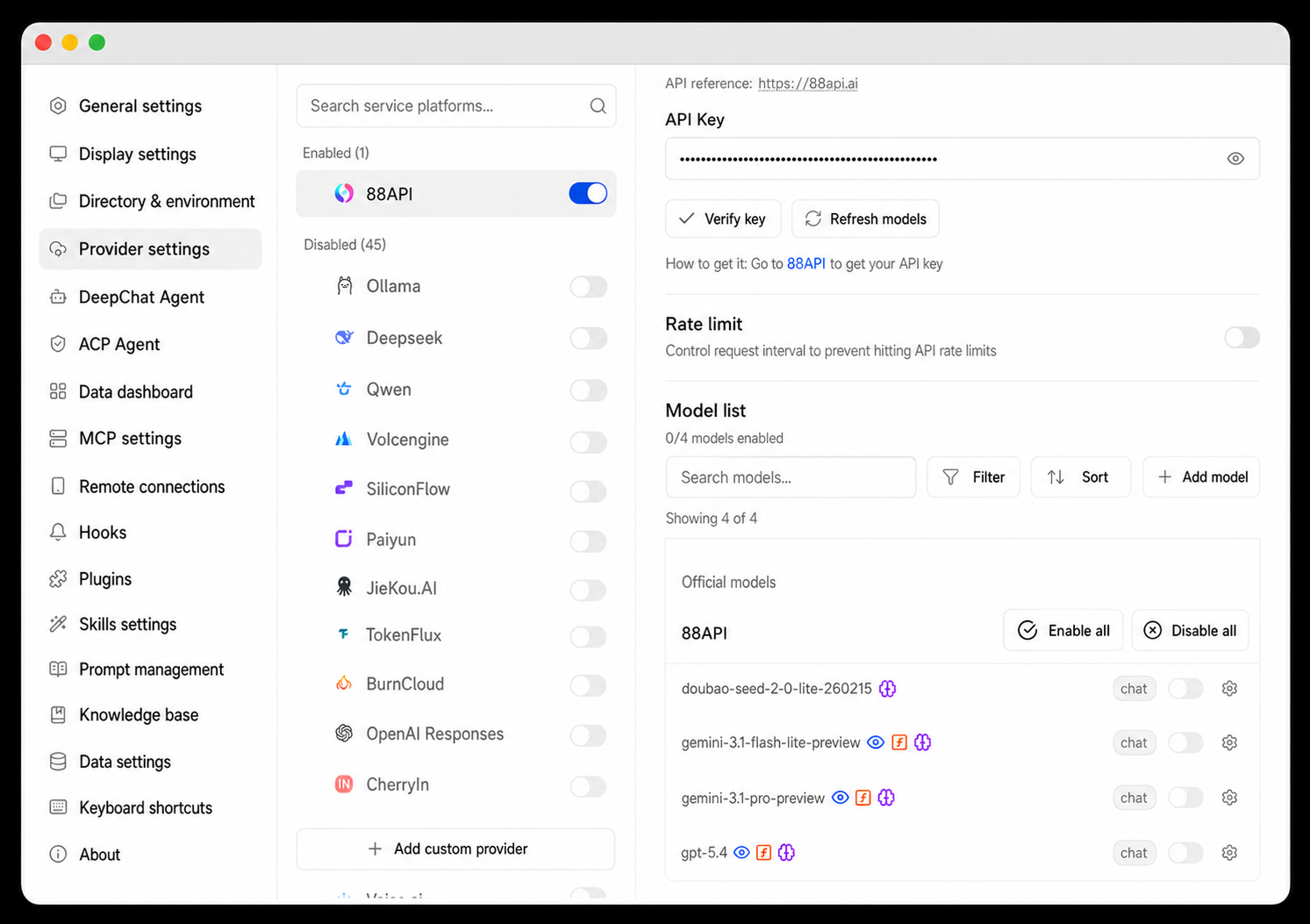
Task: Turn off the 88API provider switch
Action: pyautogui.click(x=588, y=194)
